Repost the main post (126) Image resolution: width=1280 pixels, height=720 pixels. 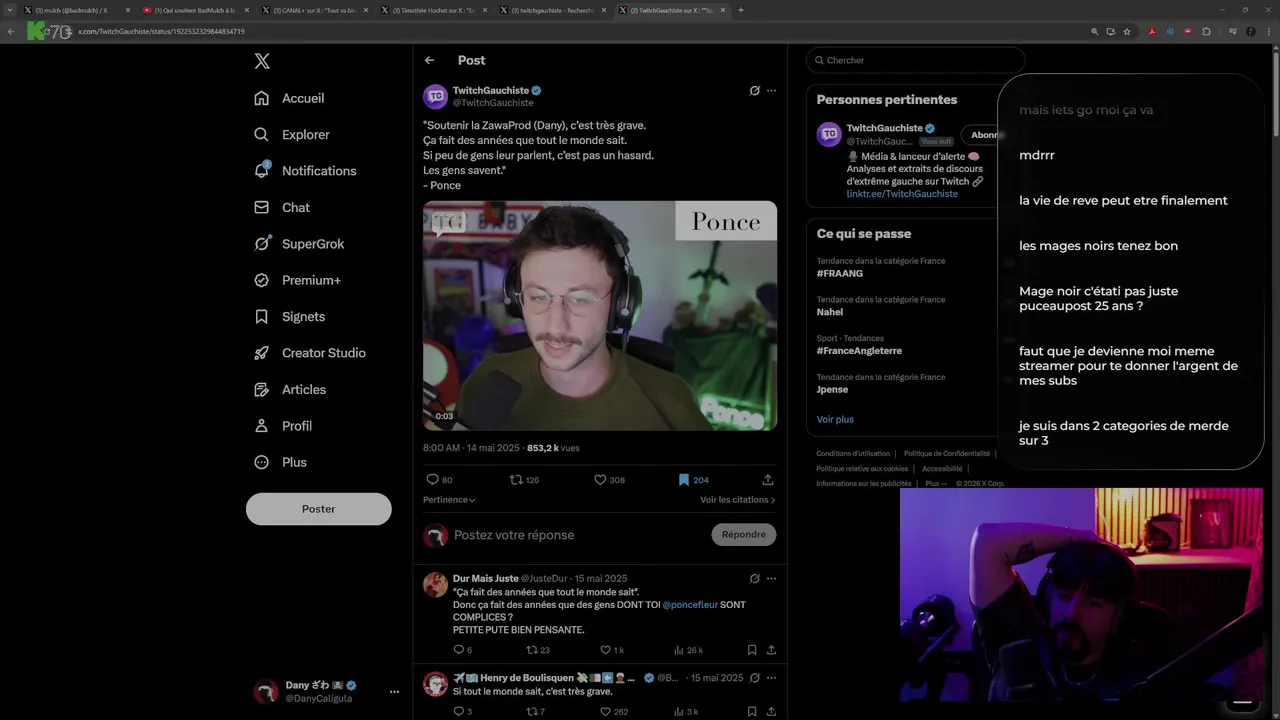[x=524, y=480]
